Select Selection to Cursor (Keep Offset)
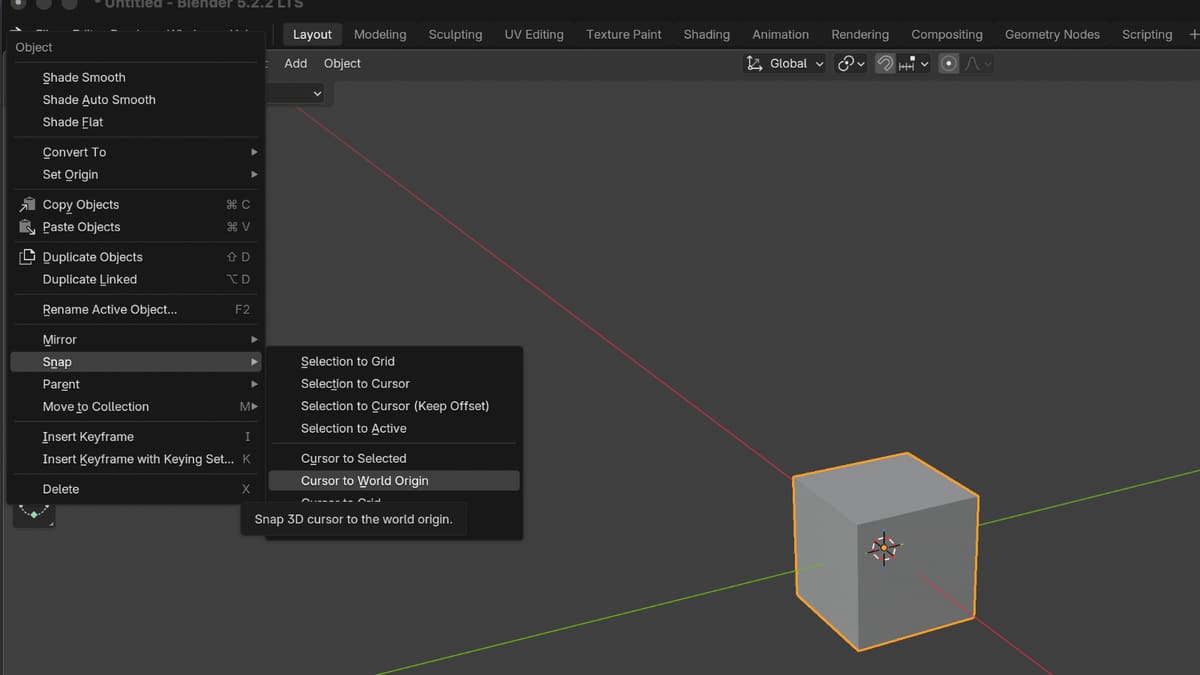 tap(394, 406)
